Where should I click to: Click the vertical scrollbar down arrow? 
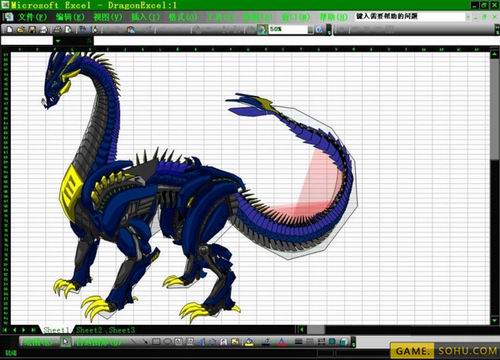495,321
